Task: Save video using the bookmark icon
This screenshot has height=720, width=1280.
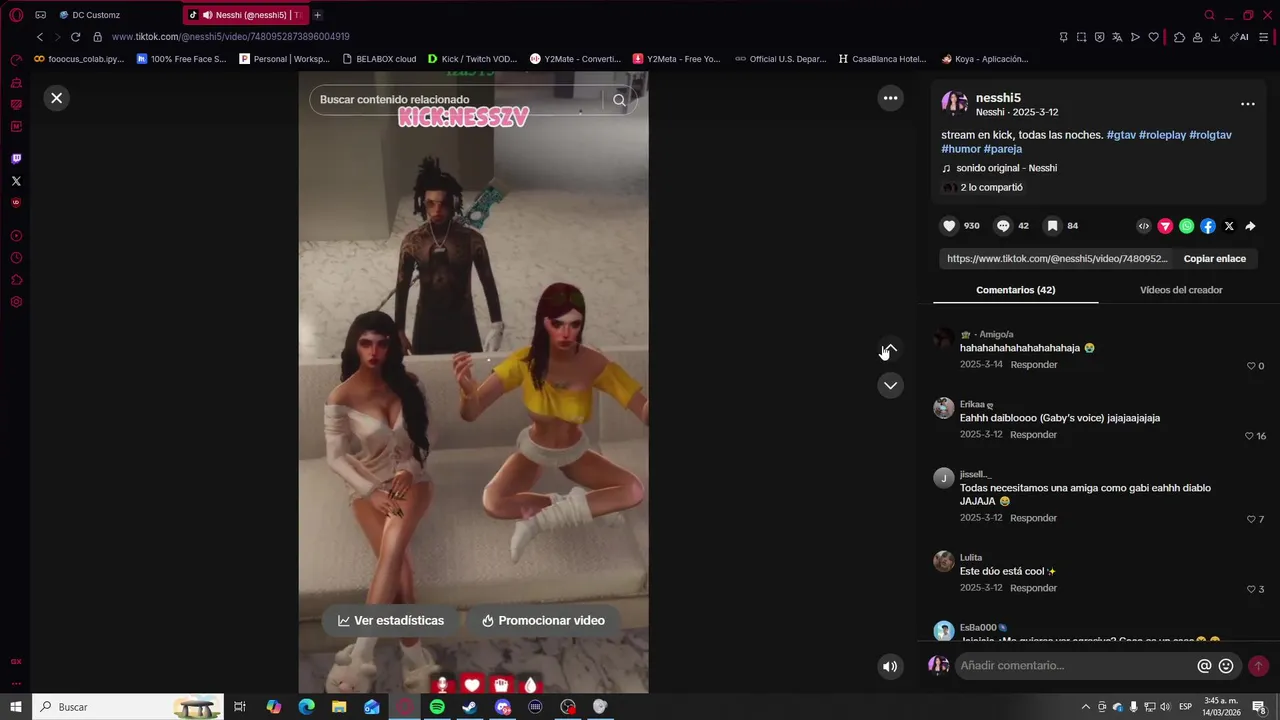Action: (1052, 226)
